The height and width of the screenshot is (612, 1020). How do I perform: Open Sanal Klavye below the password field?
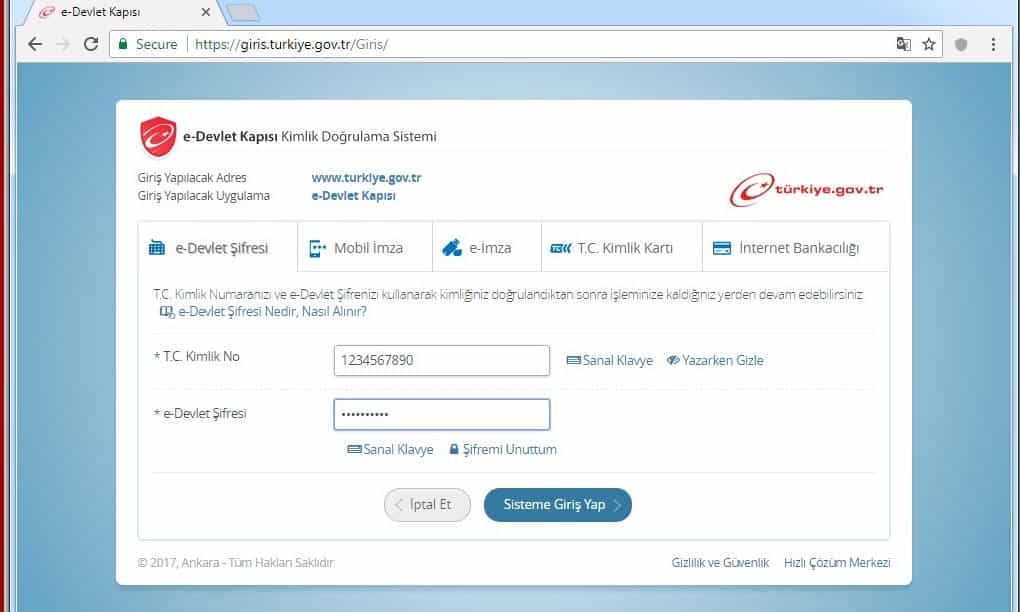390,449
